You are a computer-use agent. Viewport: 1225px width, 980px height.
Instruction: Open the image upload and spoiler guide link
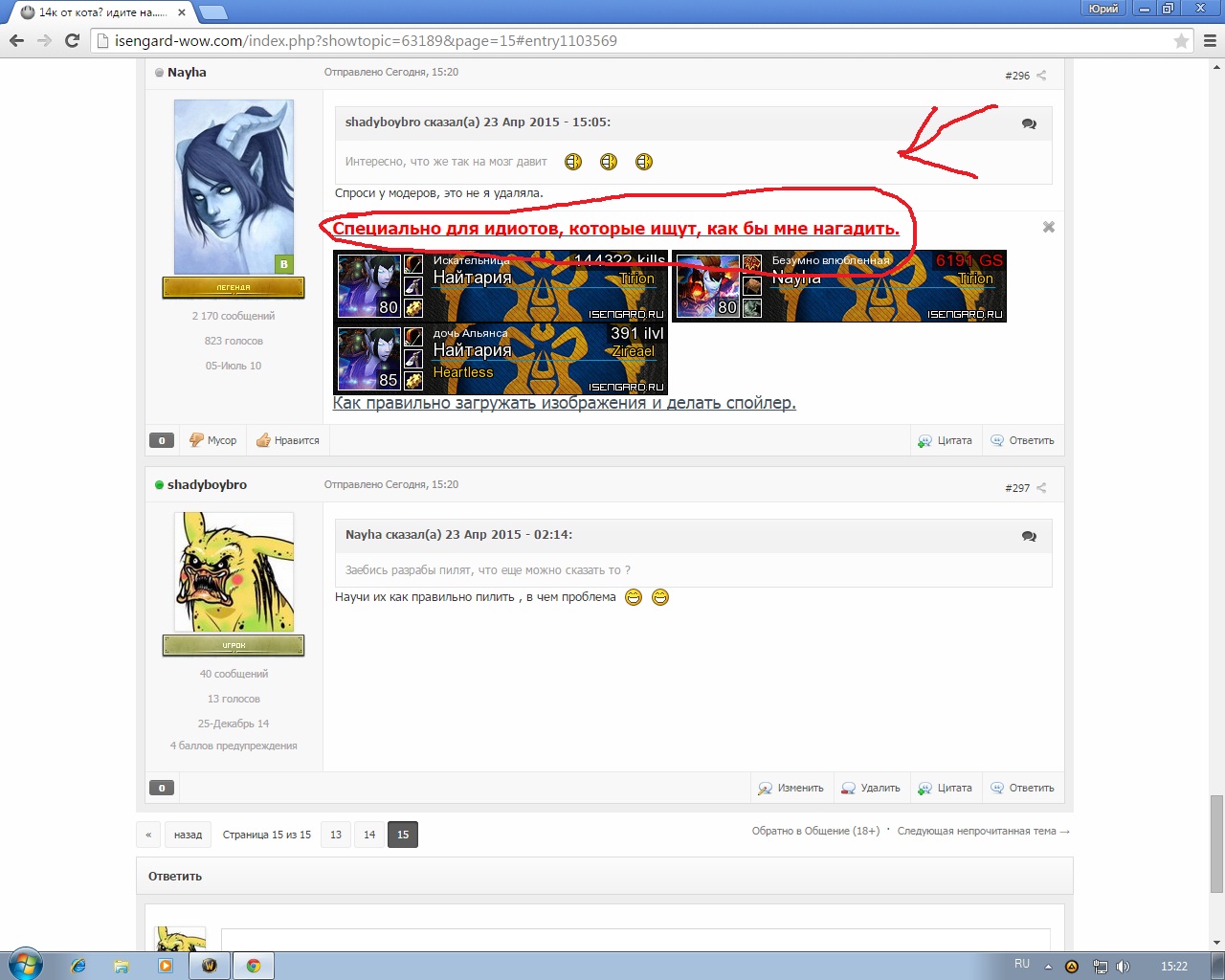(x=565, y=403)
